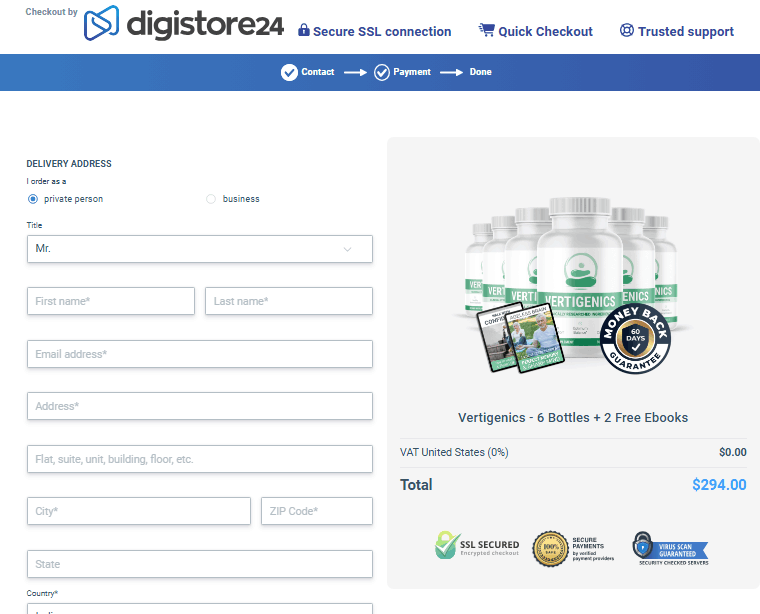Select the business radio option
The image size is (760, 614).
coord(211,199)
